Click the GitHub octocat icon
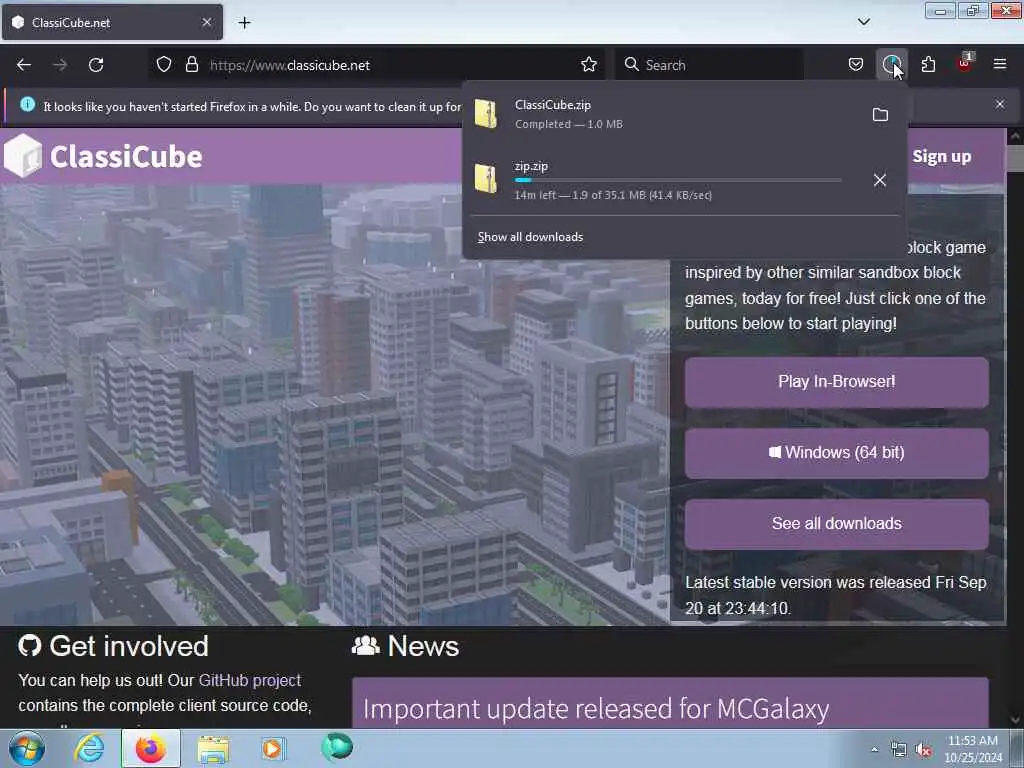 pyautogui.click(x=29, y=645)
